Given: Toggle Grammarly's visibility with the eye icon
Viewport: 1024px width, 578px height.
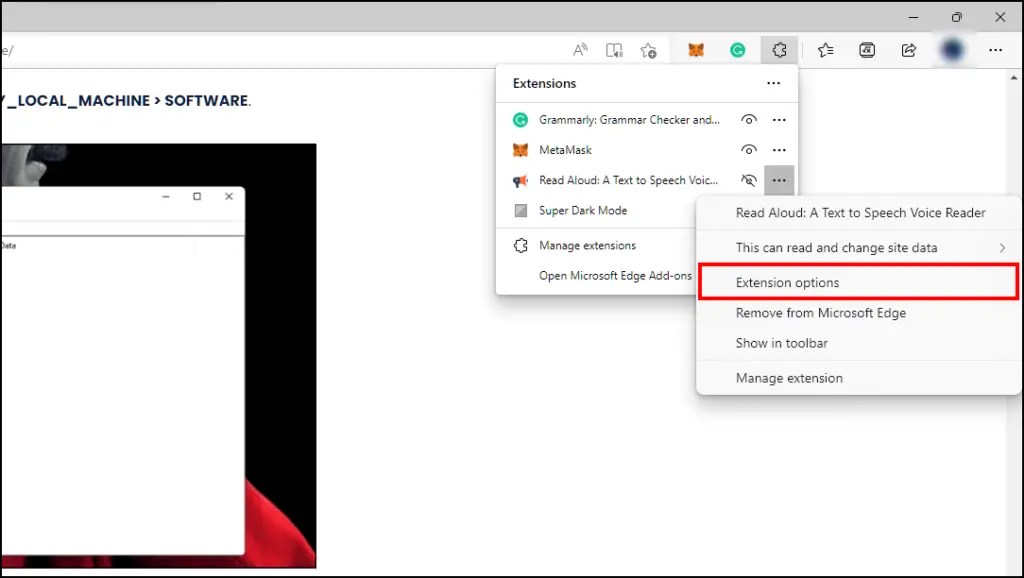Looking at the screenshot, I should click(x=748, y=119).
